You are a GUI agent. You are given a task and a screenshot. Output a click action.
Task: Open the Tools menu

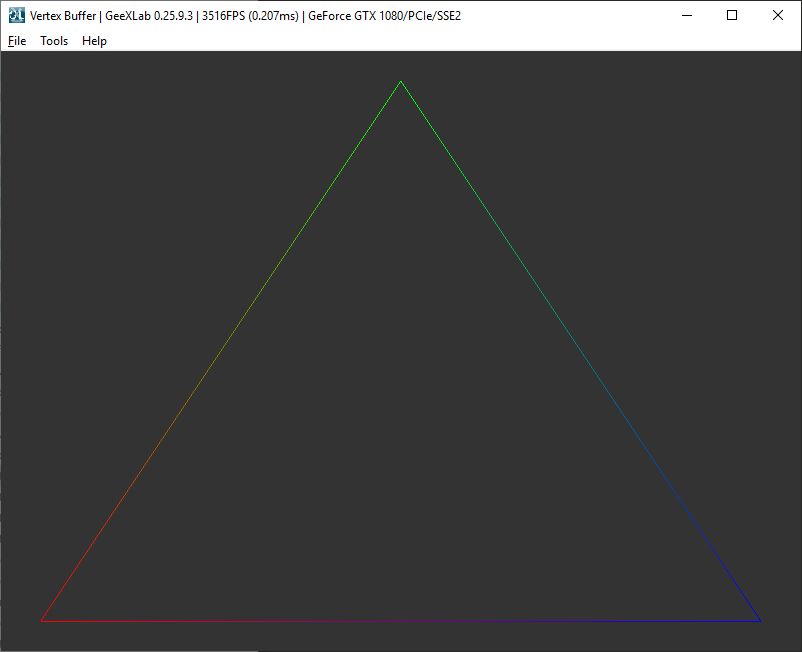[x=54, y=41]
